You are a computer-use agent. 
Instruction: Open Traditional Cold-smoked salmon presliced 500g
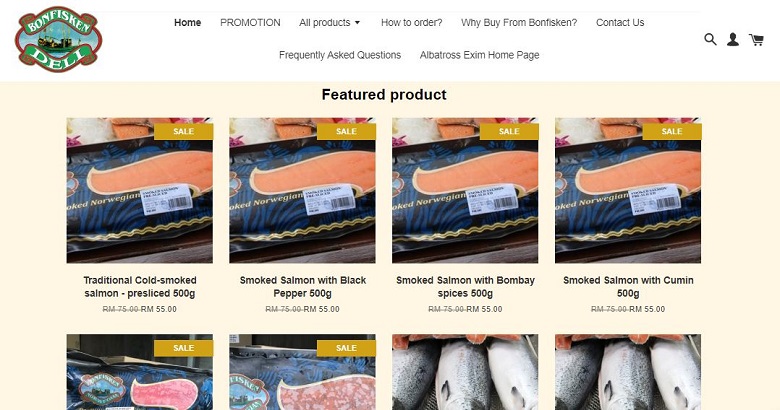click(140, 287)
